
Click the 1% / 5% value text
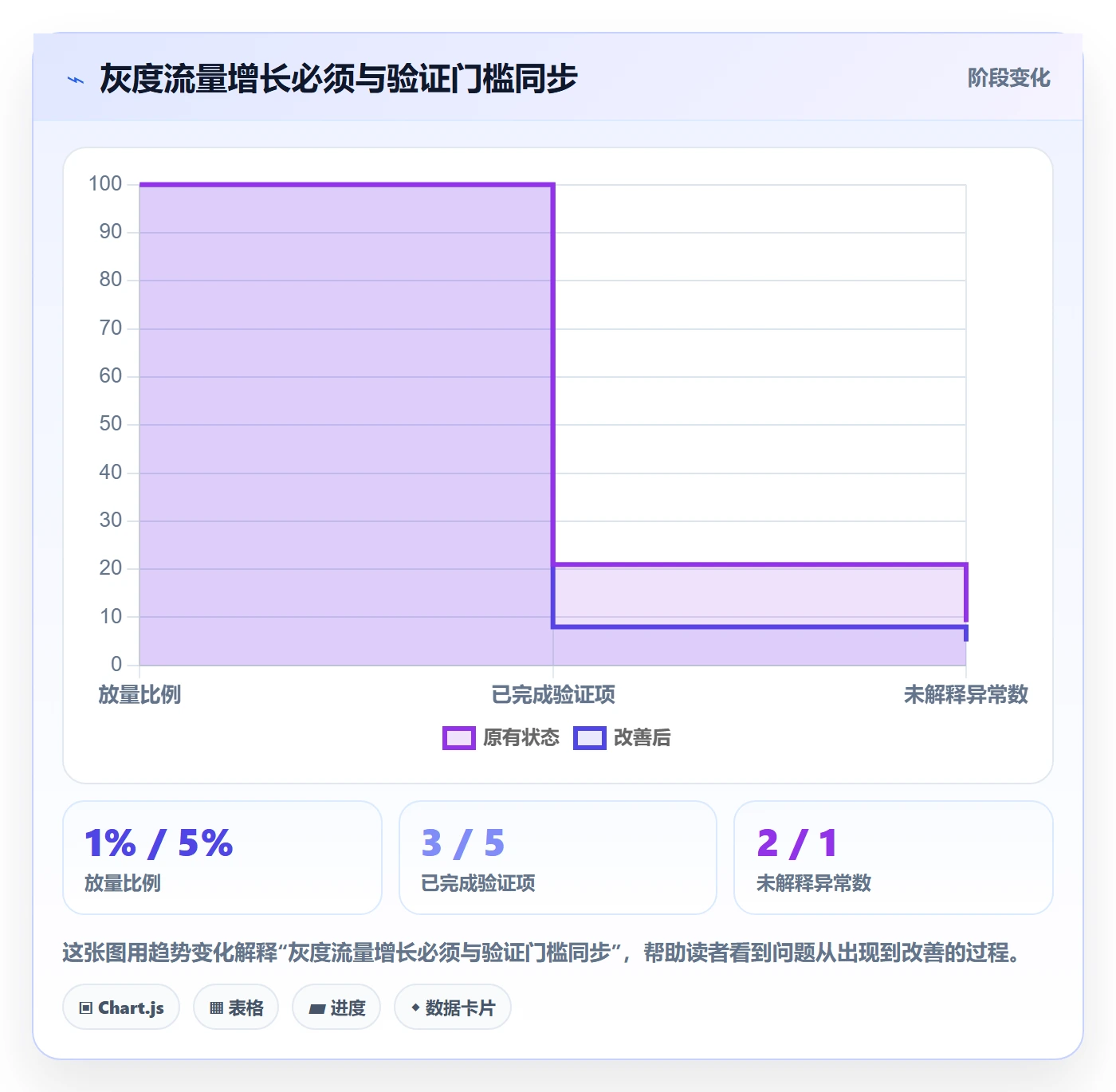click(159, 843)
